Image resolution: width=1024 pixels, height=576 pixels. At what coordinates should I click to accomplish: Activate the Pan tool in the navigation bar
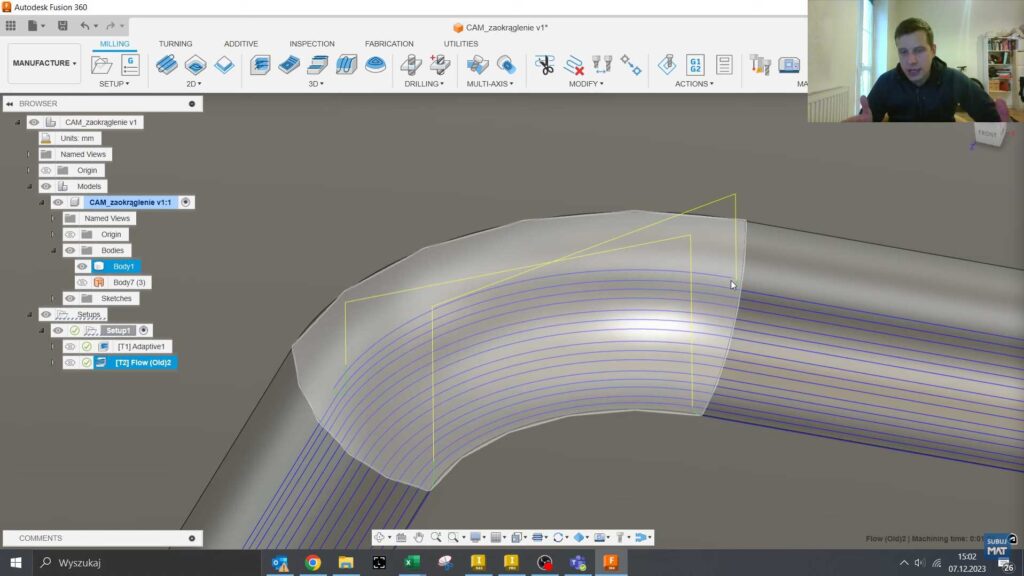[x=418, y=537]
